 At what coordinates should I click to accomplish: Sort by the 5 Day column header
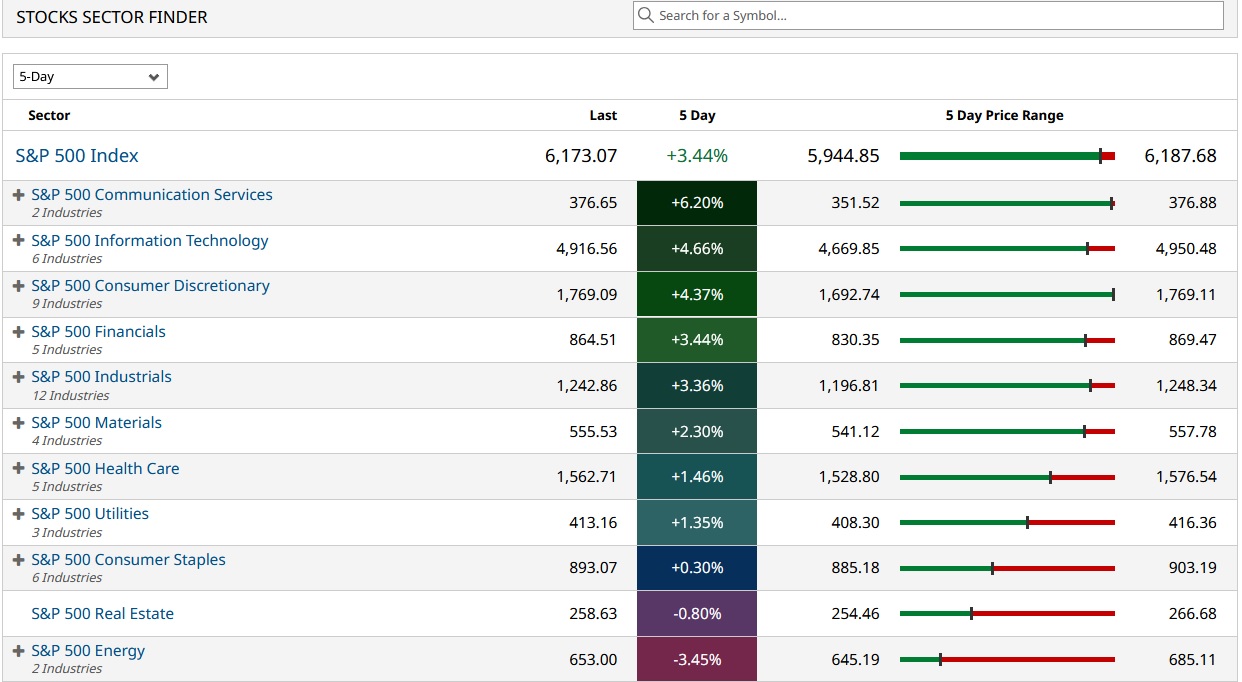[697, 116]
